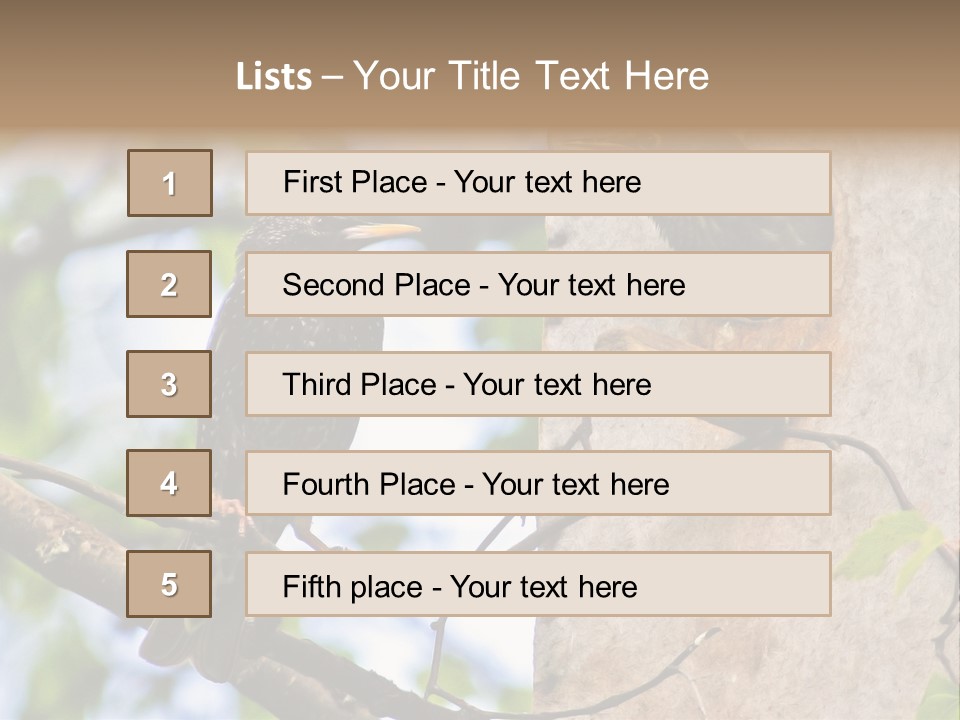Image resolution: width=960 pixels, height=720 pixels.
Task: Click the bird's yellow beak
Action: (x=383, y=231)
